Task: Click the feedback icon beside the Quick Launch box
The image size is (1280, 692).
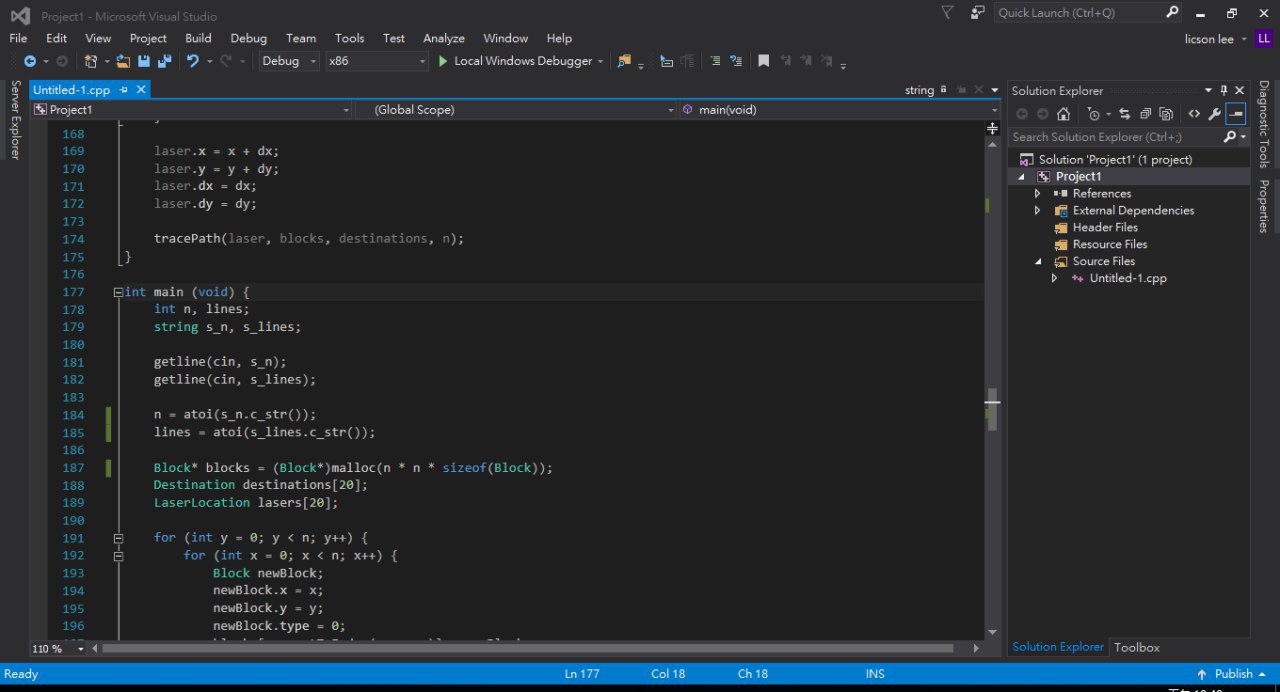Action: click(x=977, y=13)
